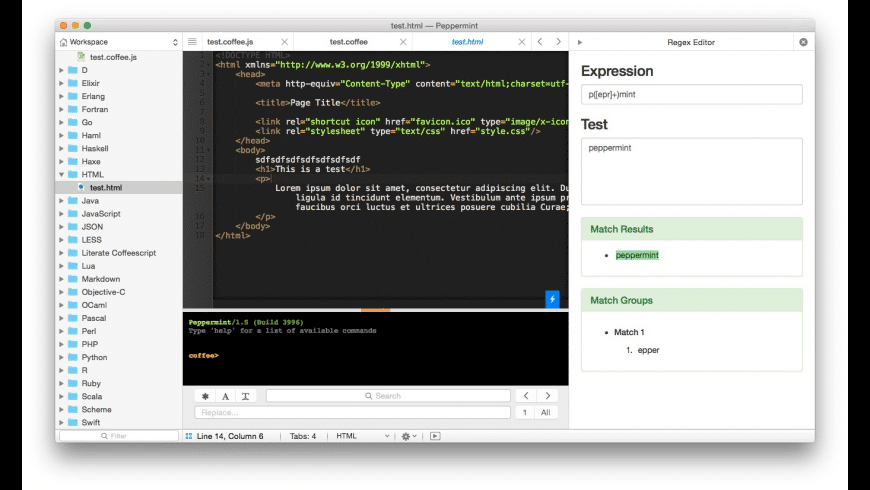Viewport: 870px width, 490px height.
Task: Click the replace one button labeled 1
Action: click(524, 412)
